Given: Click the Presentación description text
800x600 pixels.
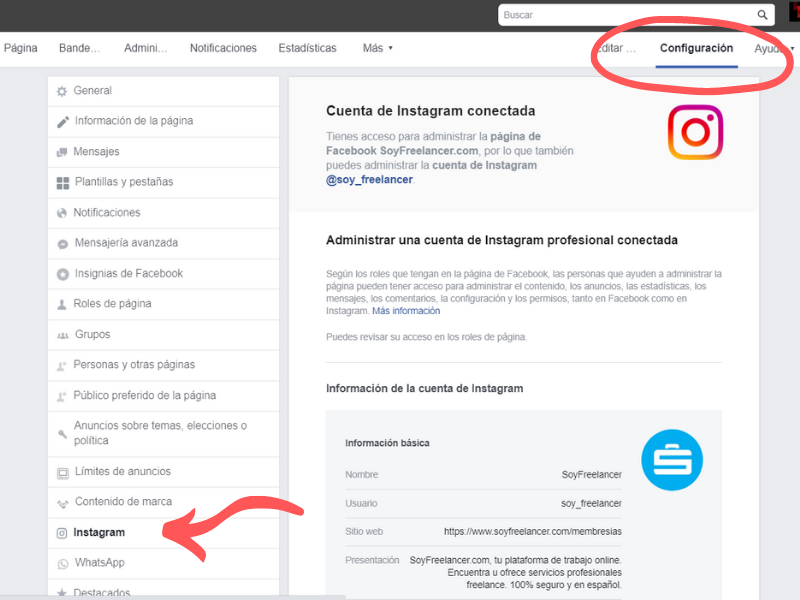Looking at the screenshot, I should 515,572.
